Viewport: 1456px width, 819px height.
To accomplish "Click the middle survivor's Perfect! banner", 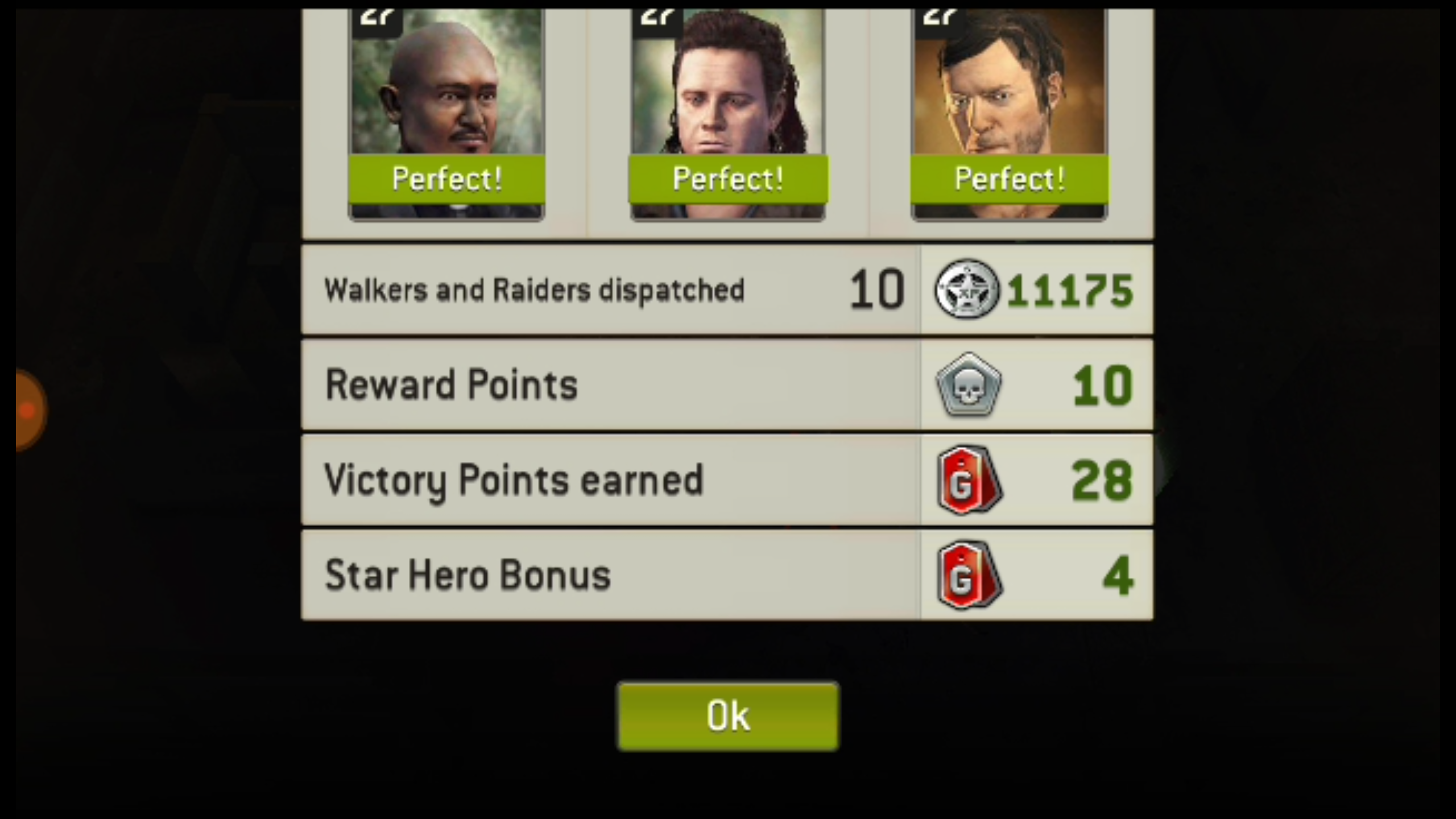I will [x=728, y=179].
